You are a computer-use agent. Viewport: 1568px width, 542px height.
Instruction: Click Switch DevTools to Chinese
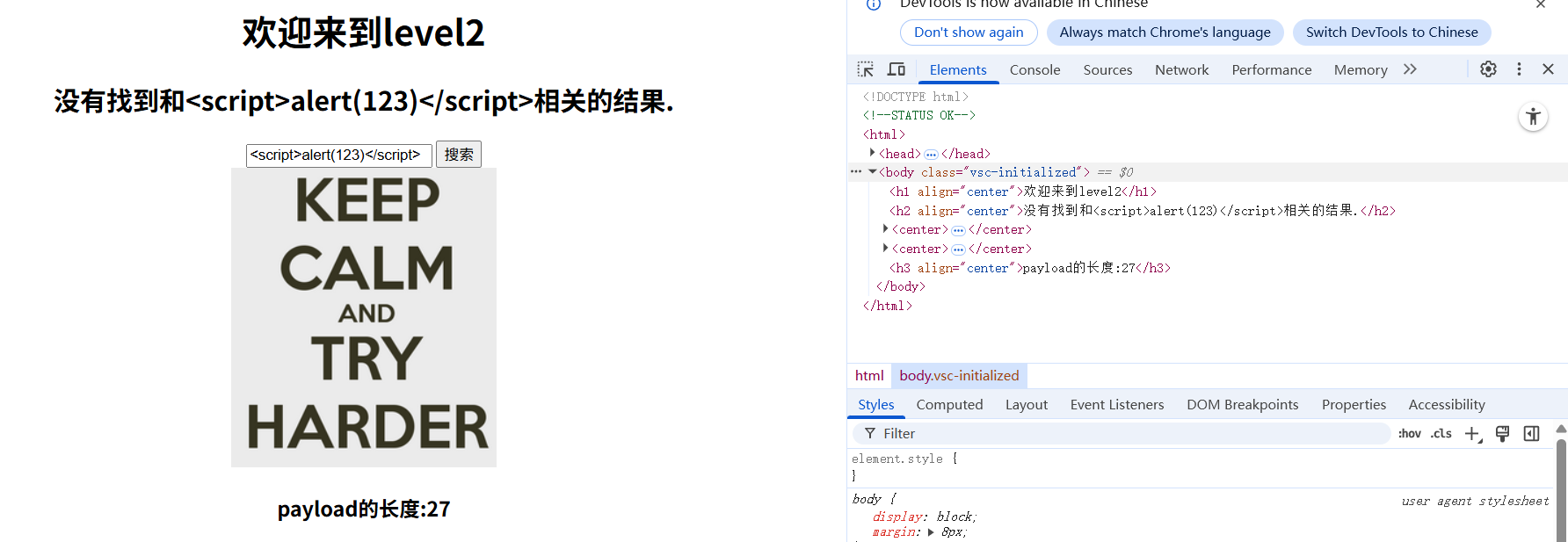1391,33
